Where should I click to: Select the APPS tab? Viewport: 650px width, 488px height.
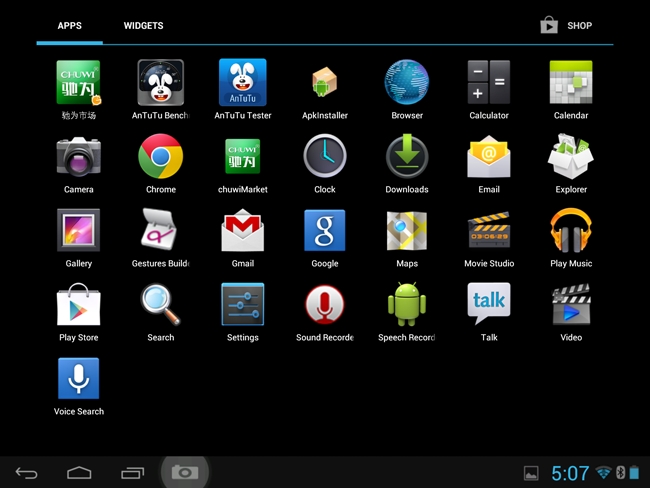coord(70,26)
